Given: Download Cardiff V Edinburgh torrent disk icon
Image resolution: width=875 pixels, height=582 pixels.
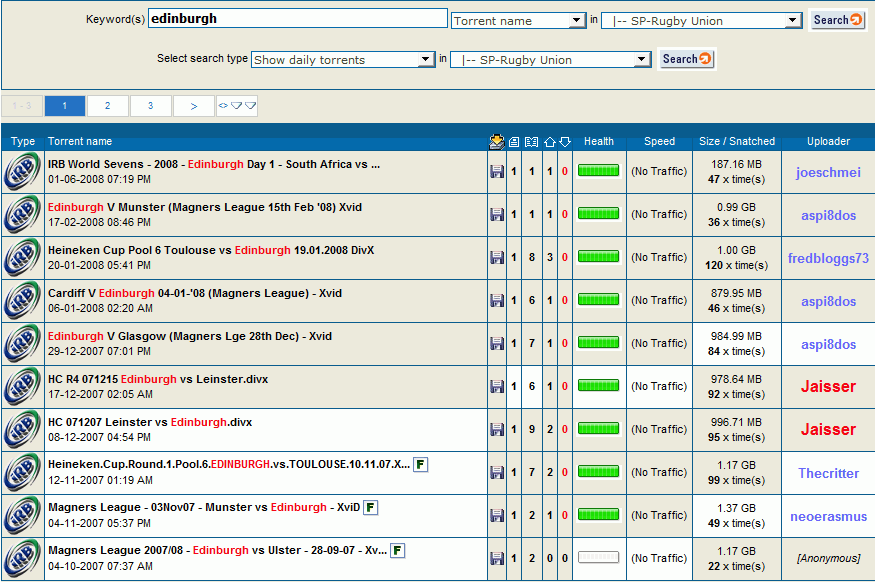Looking at the screenshot, I should [497, 300].
